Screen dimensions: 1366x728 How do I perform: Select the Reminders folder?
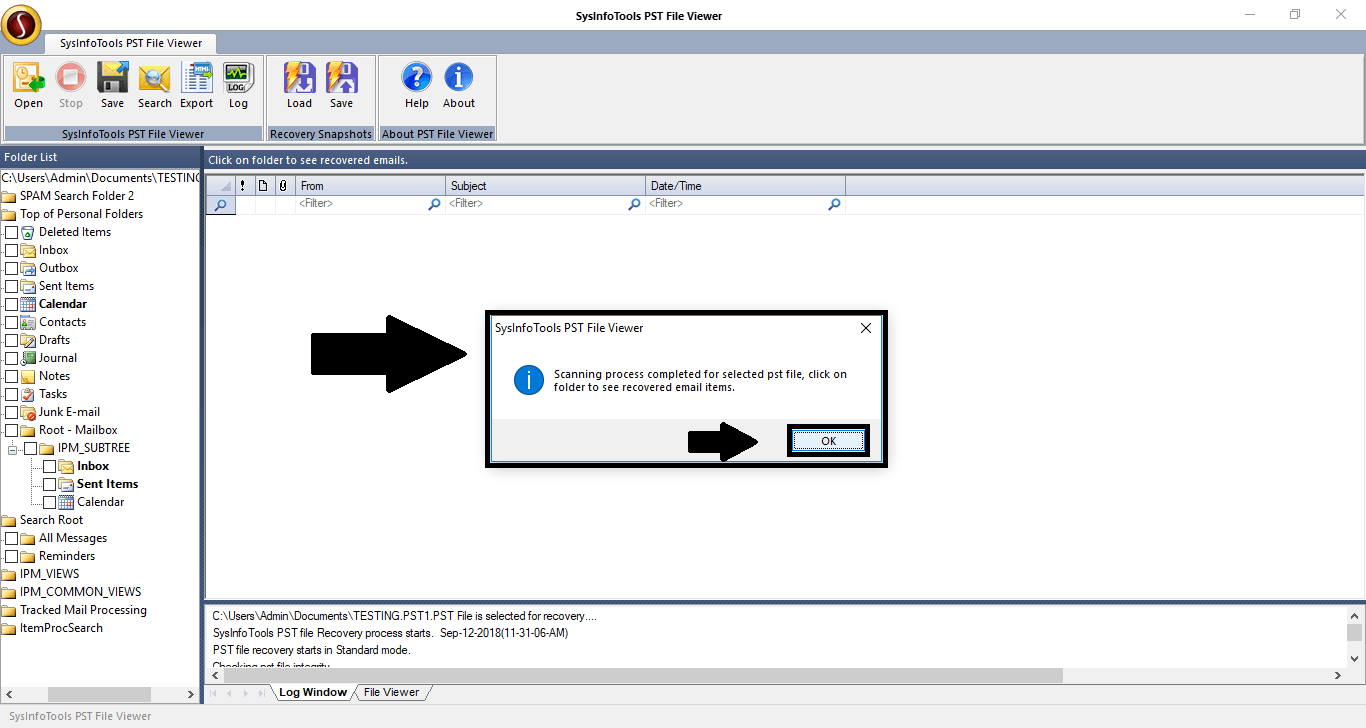click(x=67, y=556)
